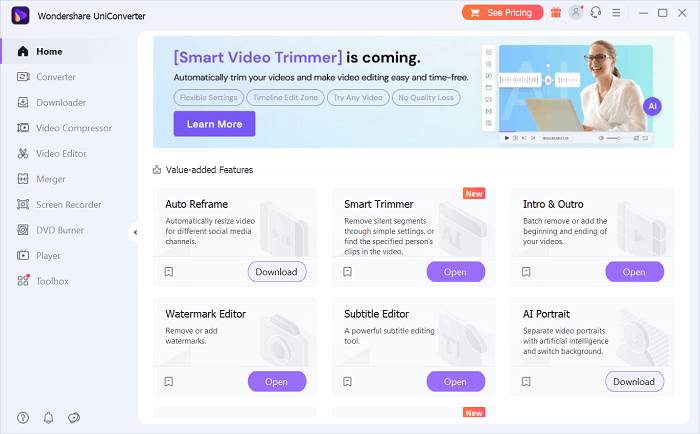Open the gift box icon in title bar
Image resolution: width=700 pixels, height=434 pixels.
point(556,12)
